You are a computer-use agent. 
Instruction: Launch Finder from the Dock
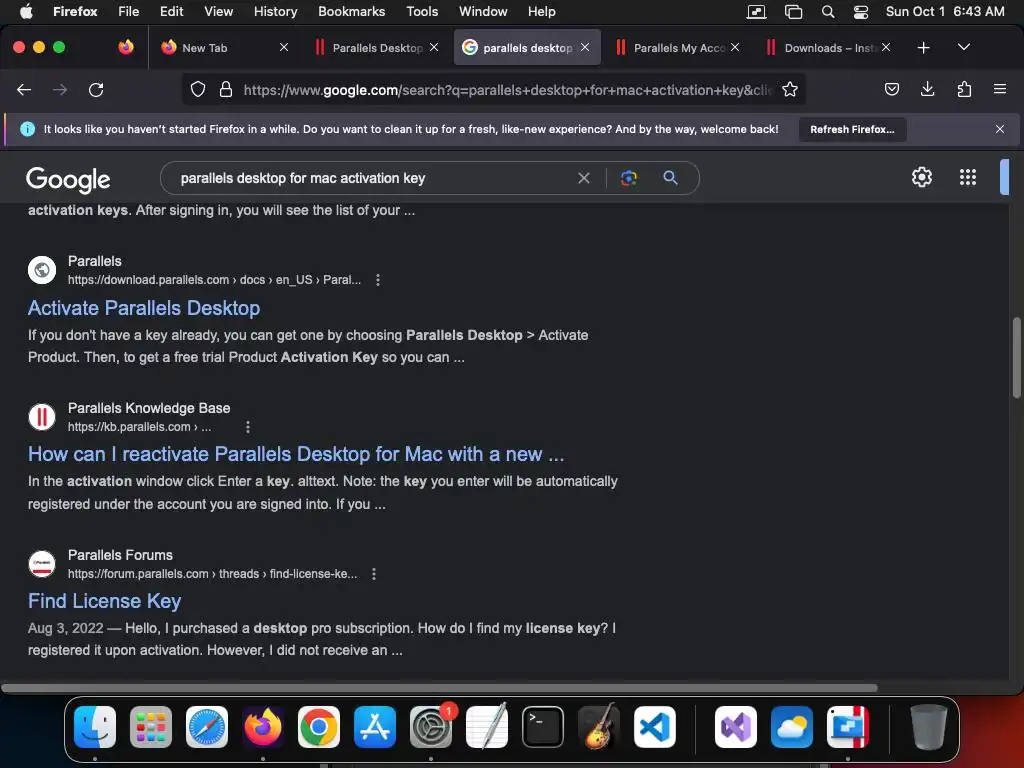[x=95, y=727]
